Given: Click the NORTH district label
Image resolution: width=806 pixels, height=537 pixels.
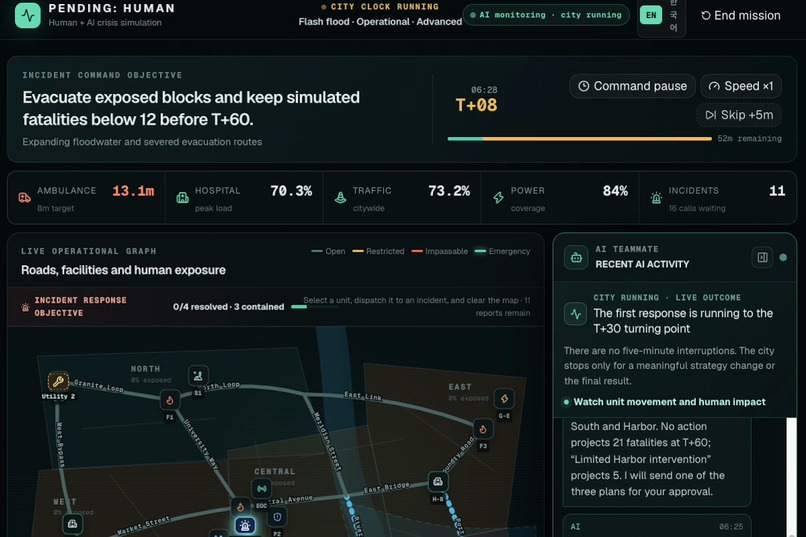Looking at the screenshot, I should 145,369.
